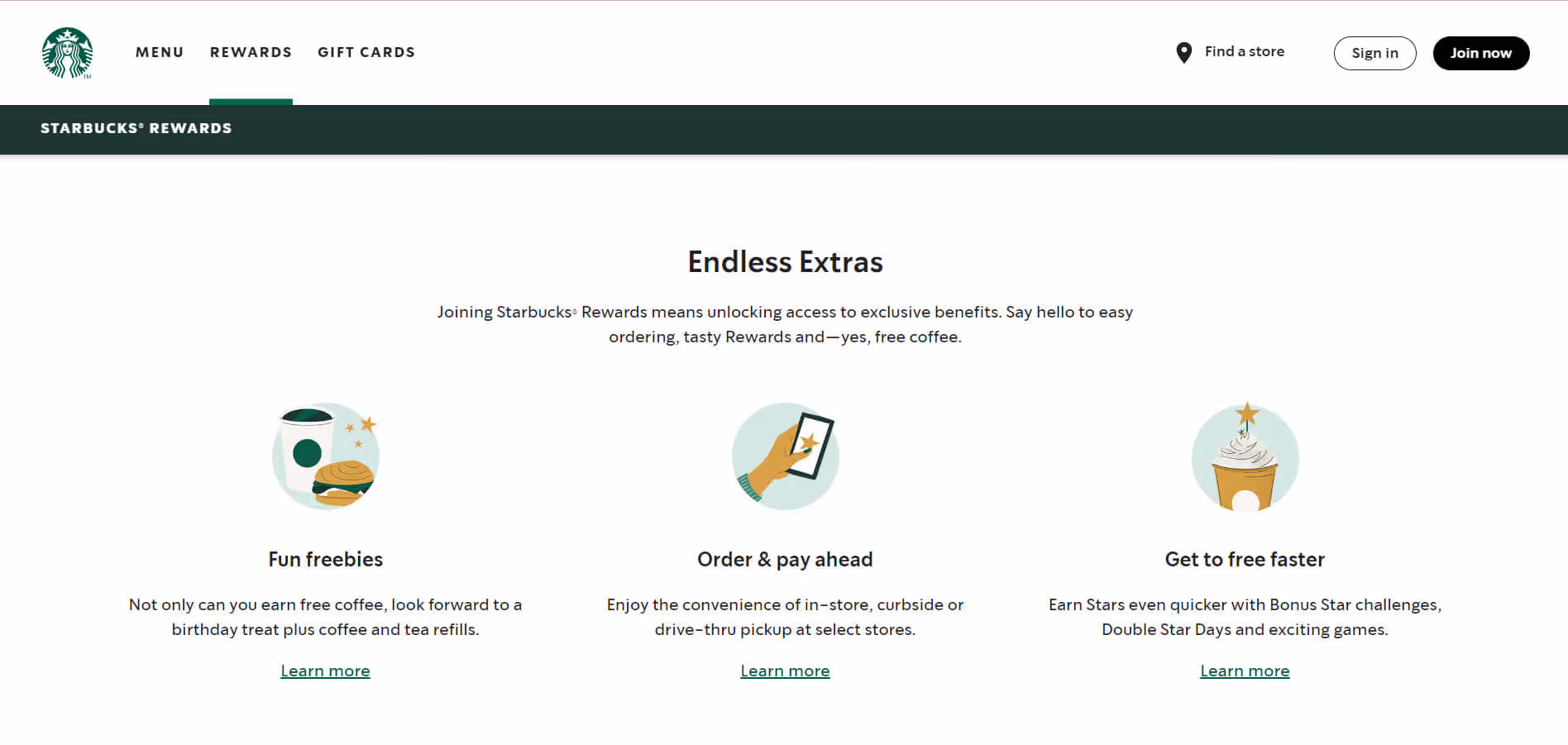Click Learn more below Order & pay ahead
The height and width of the screenshot is (745, 1568).
[785, 671]
